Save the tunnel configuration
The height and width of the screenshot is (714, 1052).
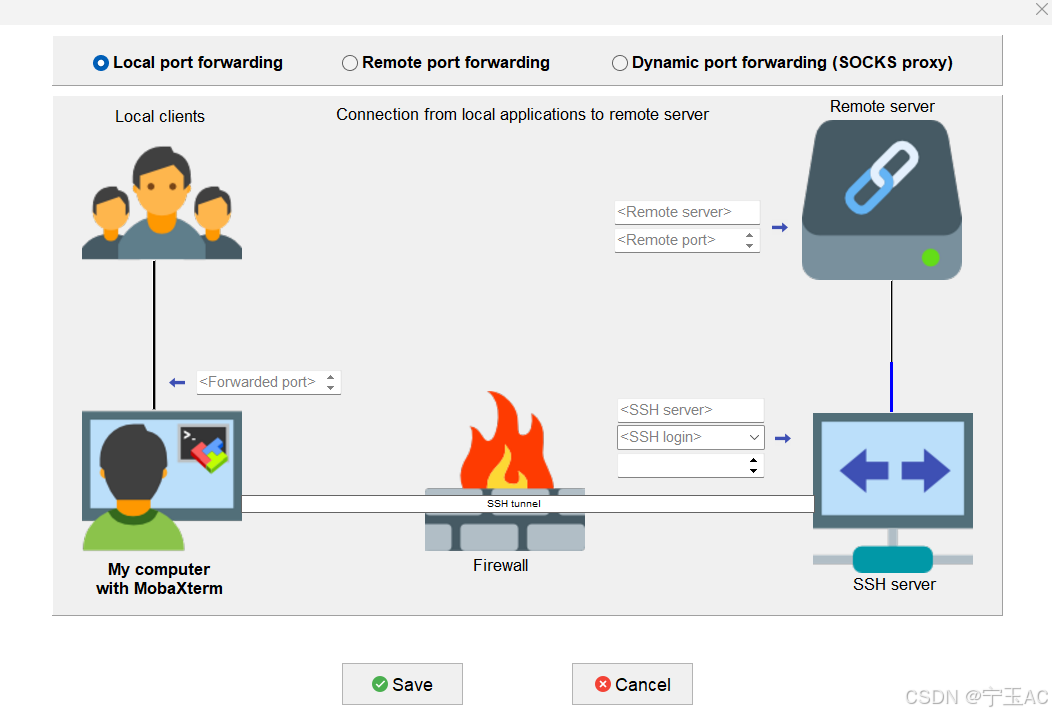[403, 684]
